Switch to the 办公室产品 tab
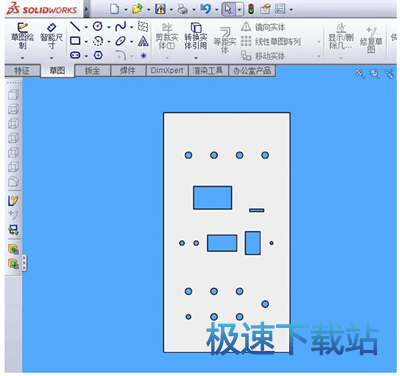Image resolution: width=400 pixels, height=376 pixels. click(x=252, y=71)
